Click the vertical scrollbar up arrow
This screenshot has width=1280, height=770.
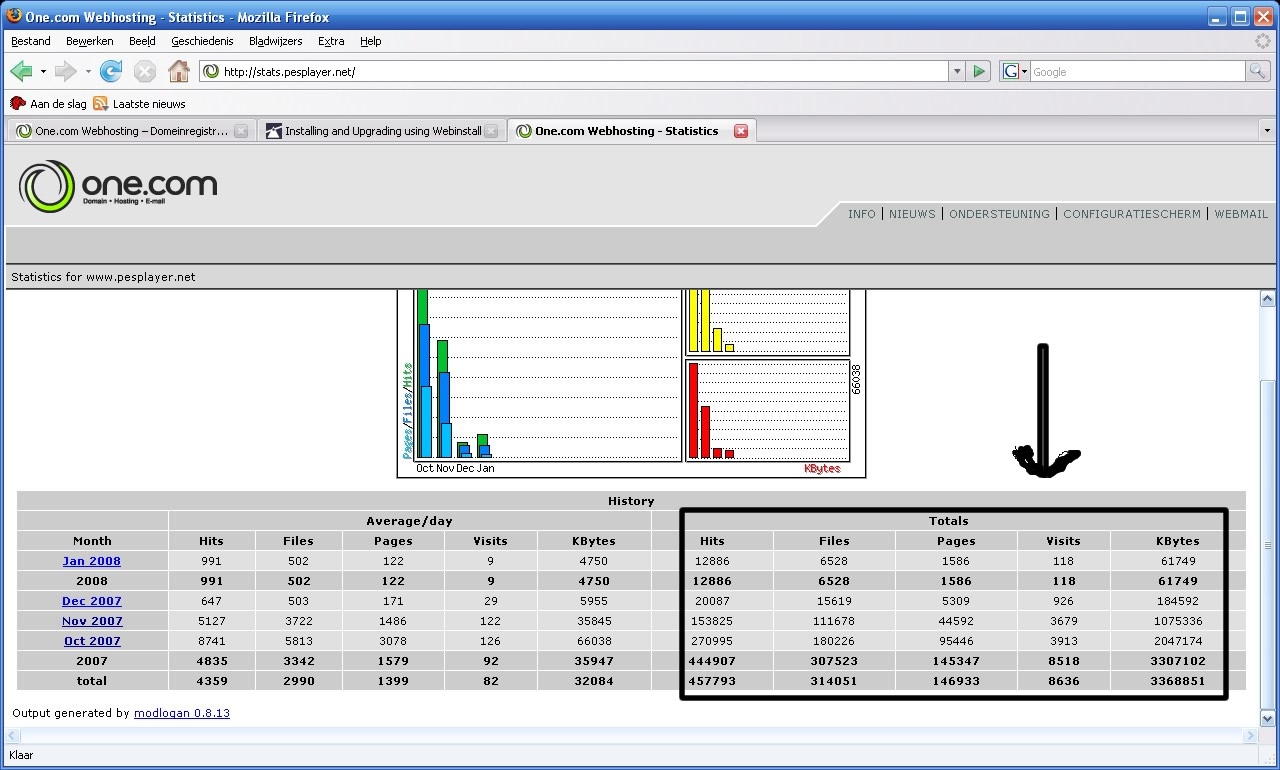click(x=1267, y=298)
